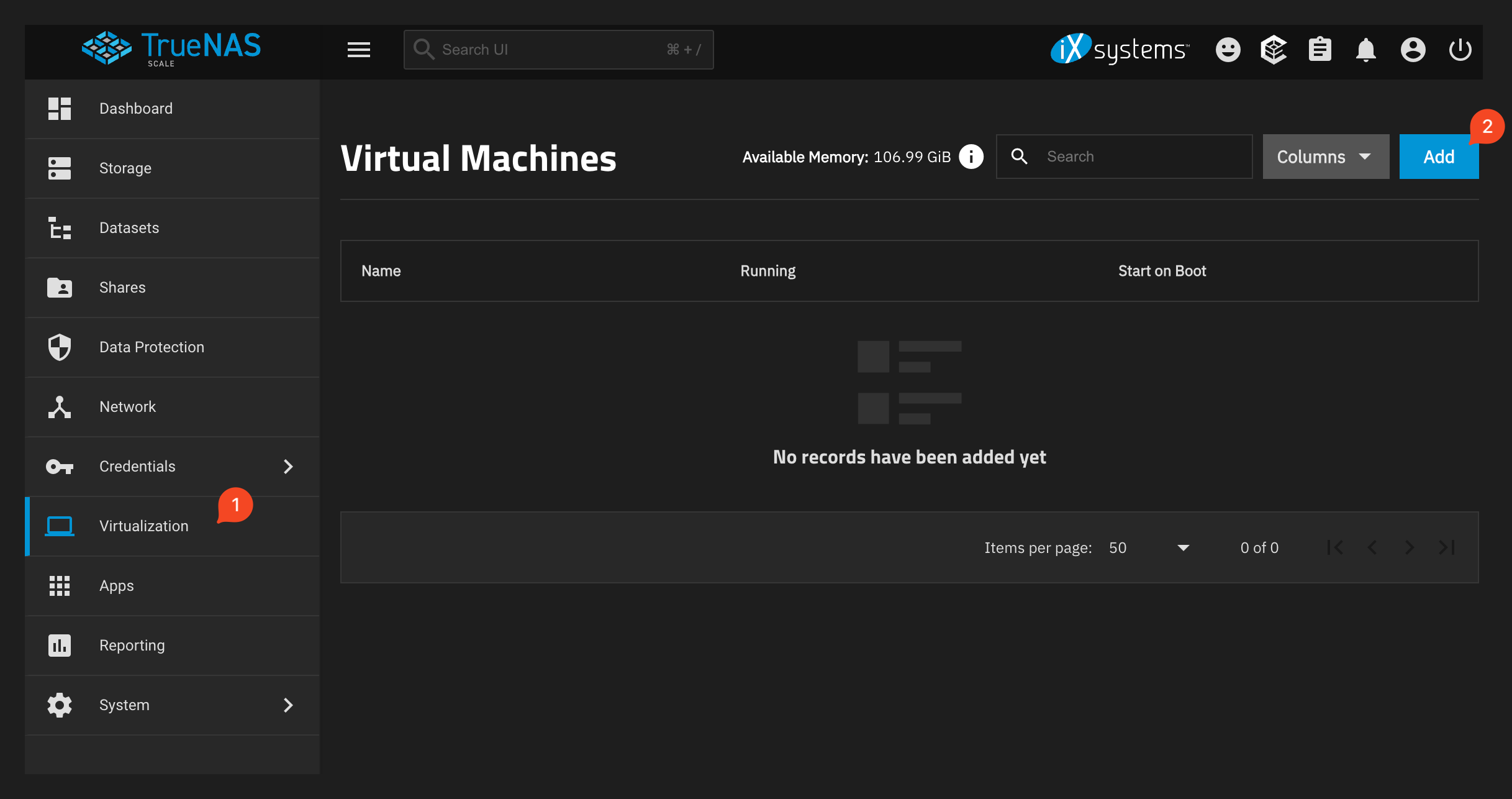Image resolution: width=1512 pixels, height=799 pixels.
Task: Collapse the sidebar with the hamburger icon
Action: coord(358,50)
